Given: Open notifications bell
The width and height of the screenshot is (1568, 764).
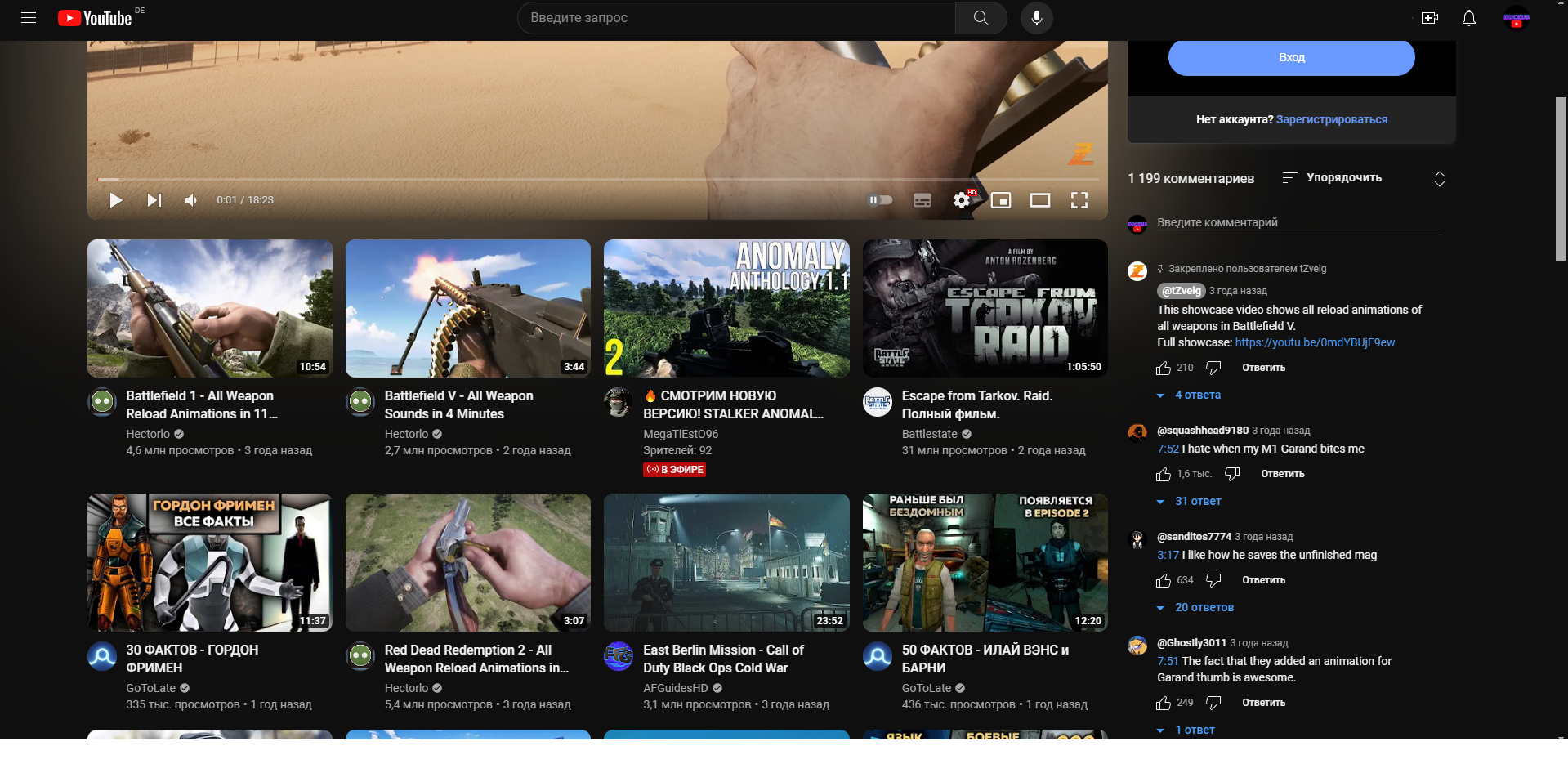Looking at the screenshot, I should coord(1469,18).
